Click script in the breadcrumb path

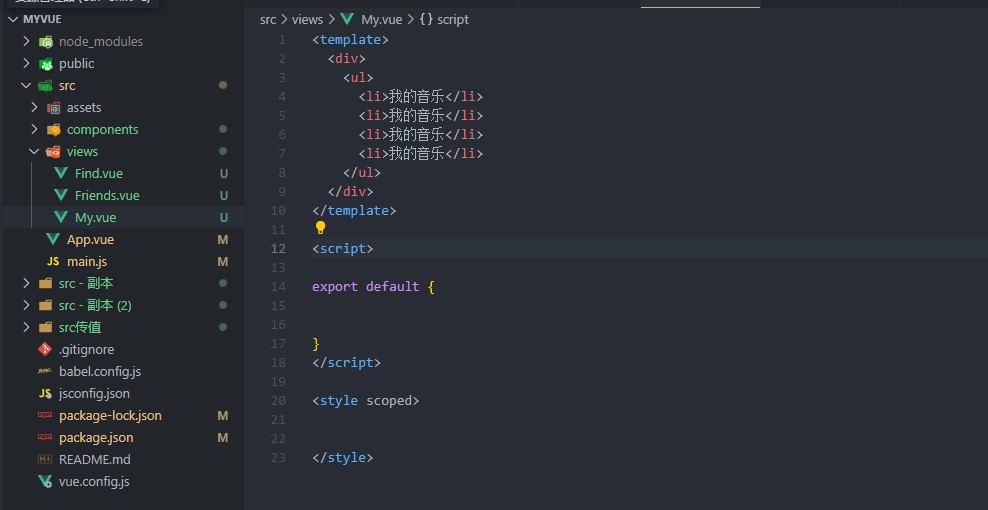(x=452, y=20)
